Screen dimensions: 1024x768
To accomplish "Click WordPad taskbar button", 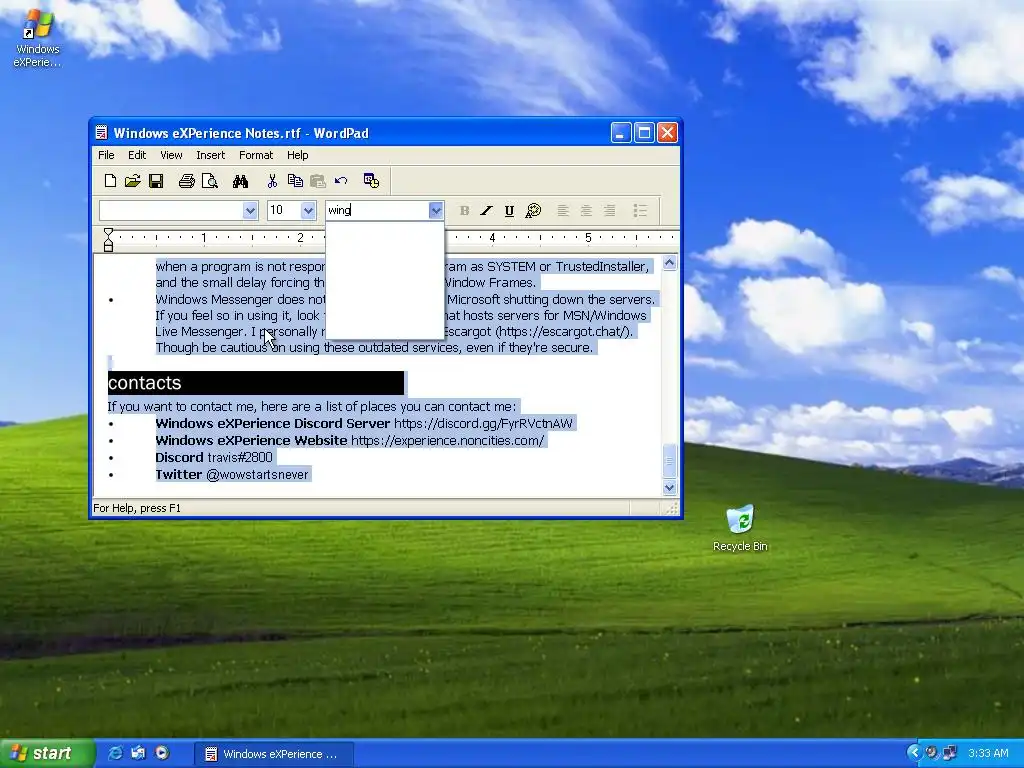I will (x=274, y=754).
